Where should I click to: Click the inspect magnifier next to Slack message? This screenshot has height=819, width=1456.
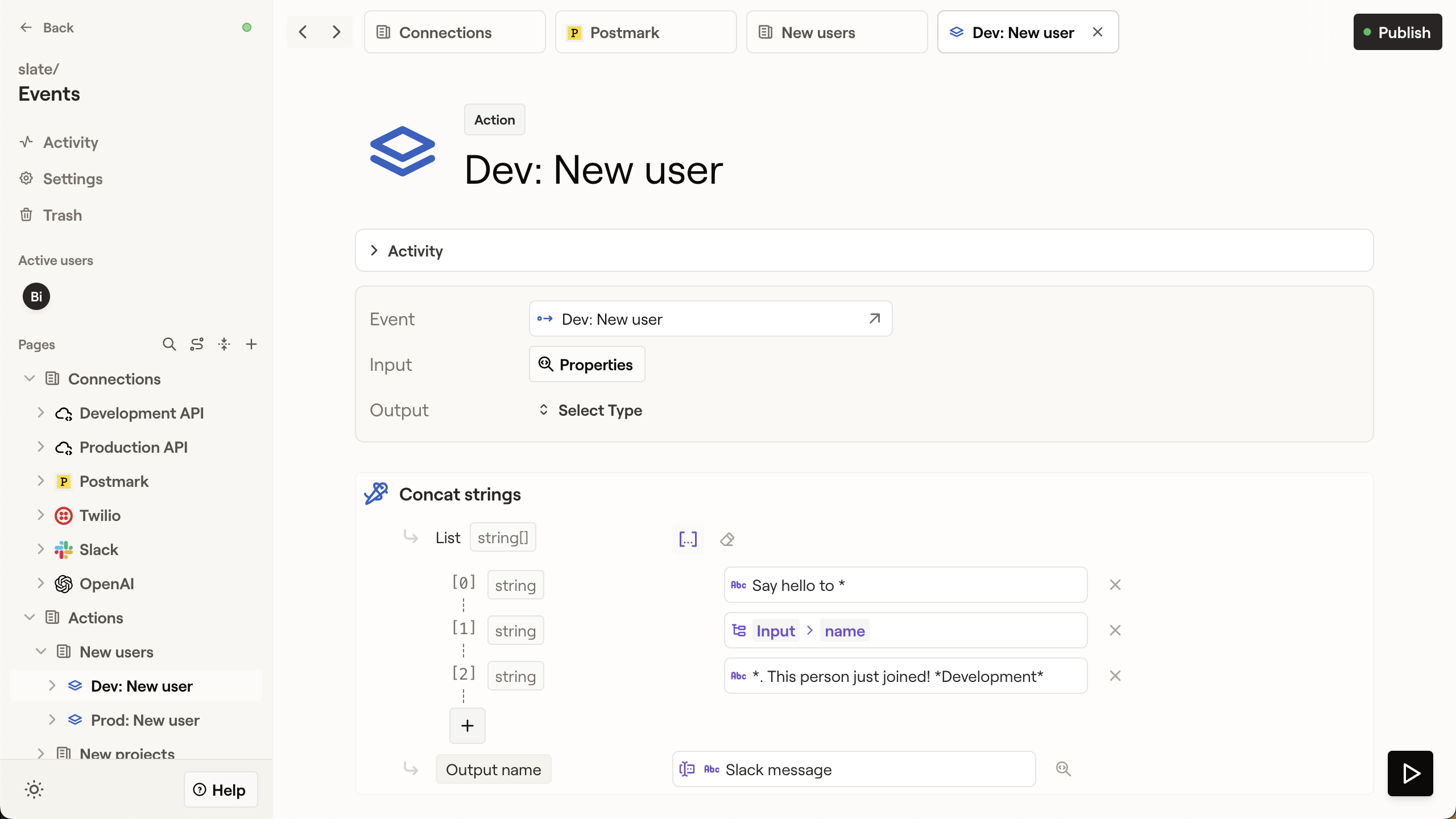(x=1063, y=769)
